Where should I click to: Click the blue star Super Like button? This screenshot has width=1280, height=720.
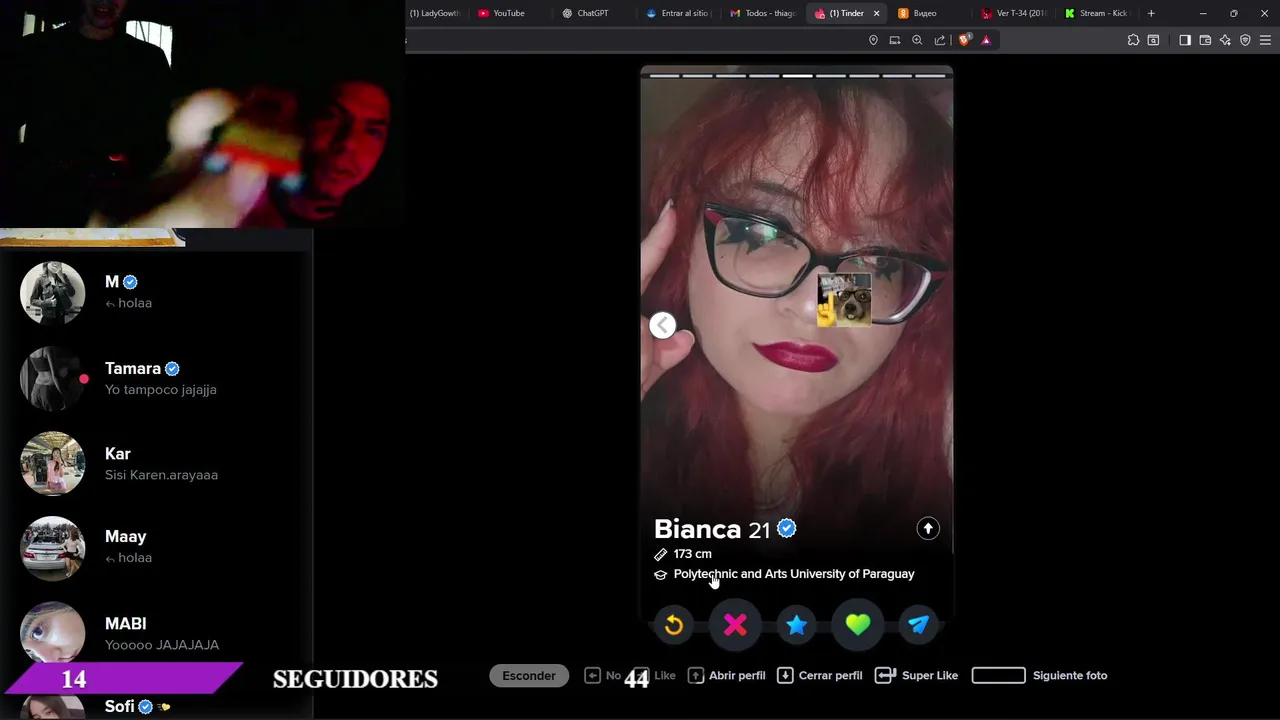(796, 625)
